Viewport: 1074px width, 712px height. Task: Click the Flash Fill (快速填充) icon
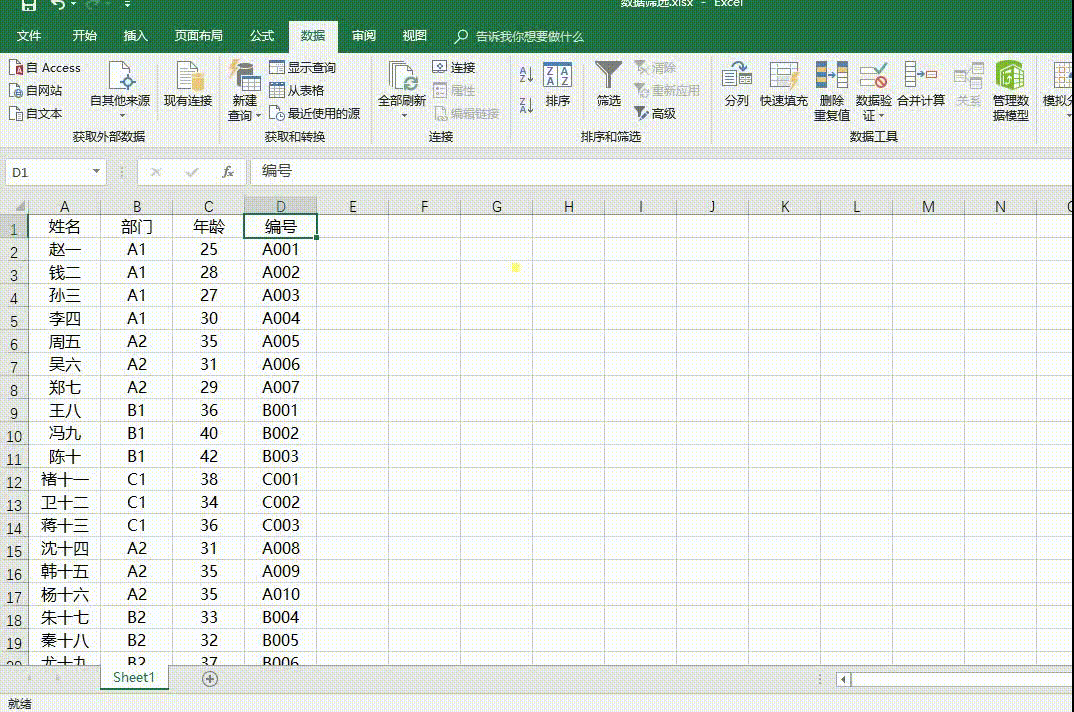(x=783, y=78)
